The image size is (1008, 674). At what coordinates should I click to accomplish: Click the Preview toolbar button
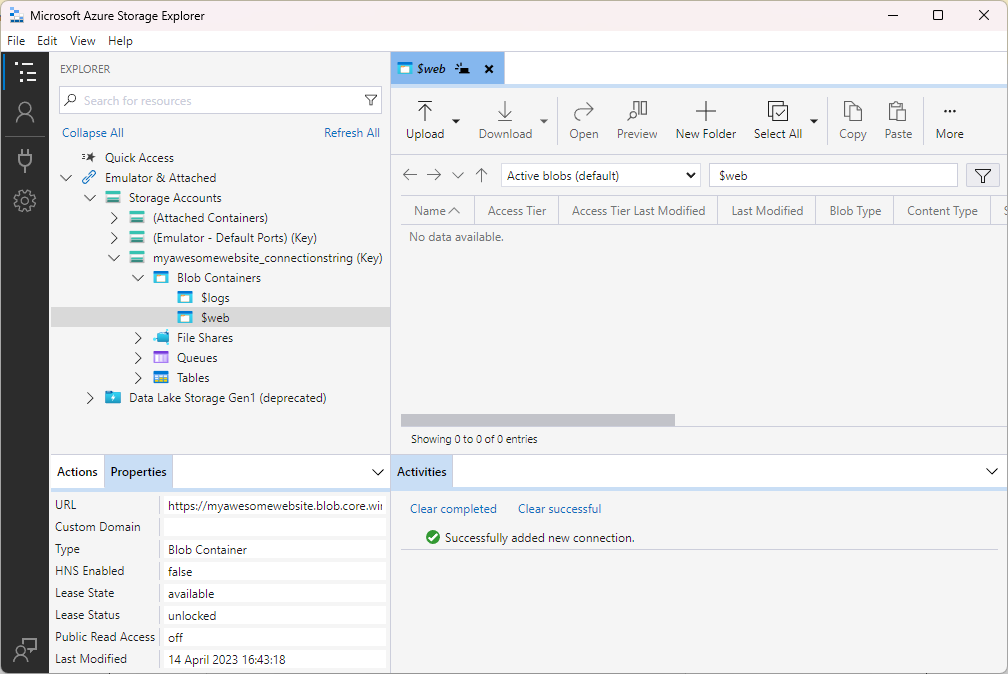click(637, 120)
